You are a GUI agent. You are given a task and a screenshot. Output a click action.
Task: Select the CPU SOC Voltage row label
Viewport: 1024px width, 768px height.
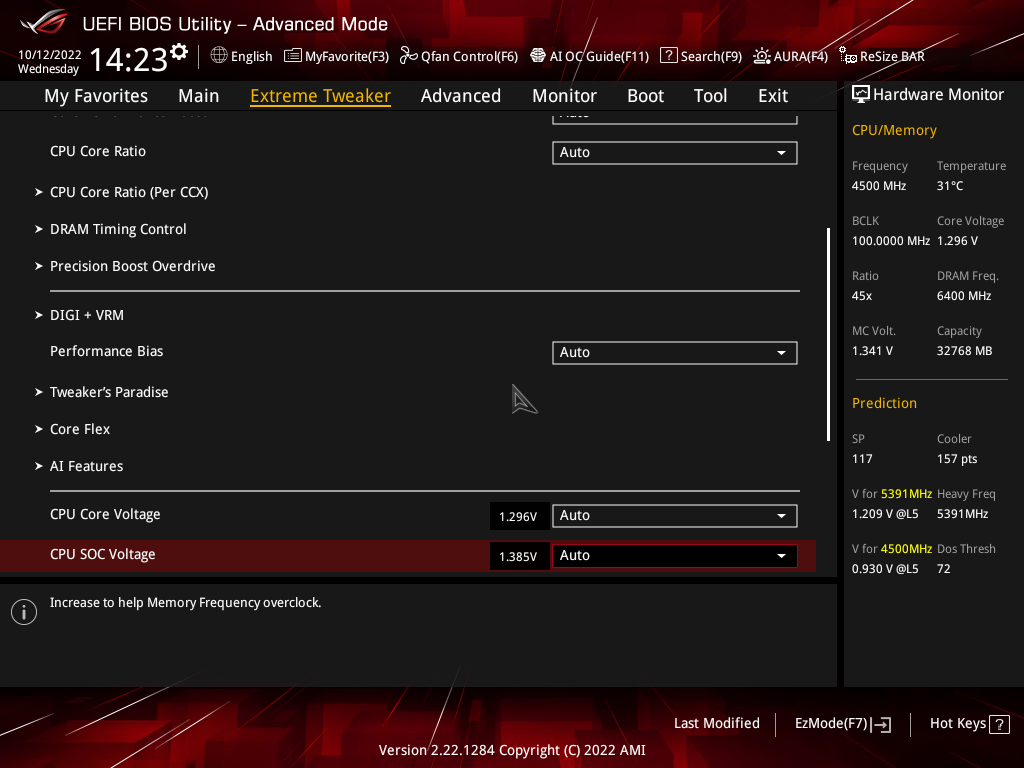[x=103, y=554]
